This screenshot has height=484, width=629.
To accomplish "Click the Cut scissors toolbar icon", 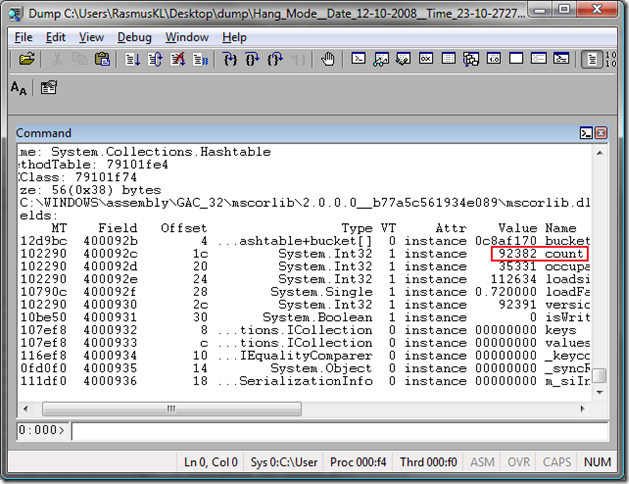I will pyautogui.click(x=57, y=59).
